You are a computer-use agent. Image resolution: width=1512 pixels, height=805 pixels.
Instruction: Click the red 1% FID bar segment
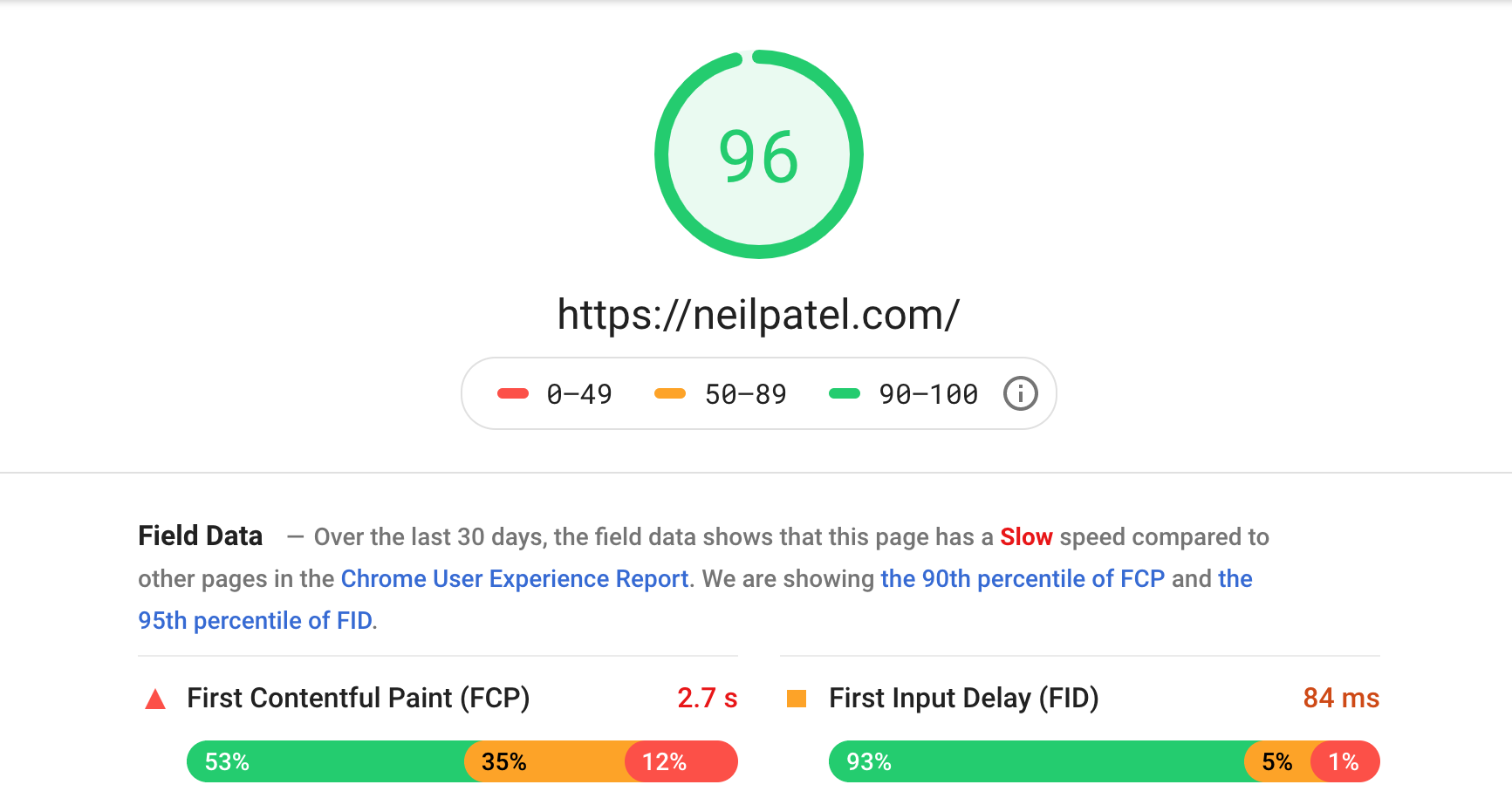pos(1345,761)
